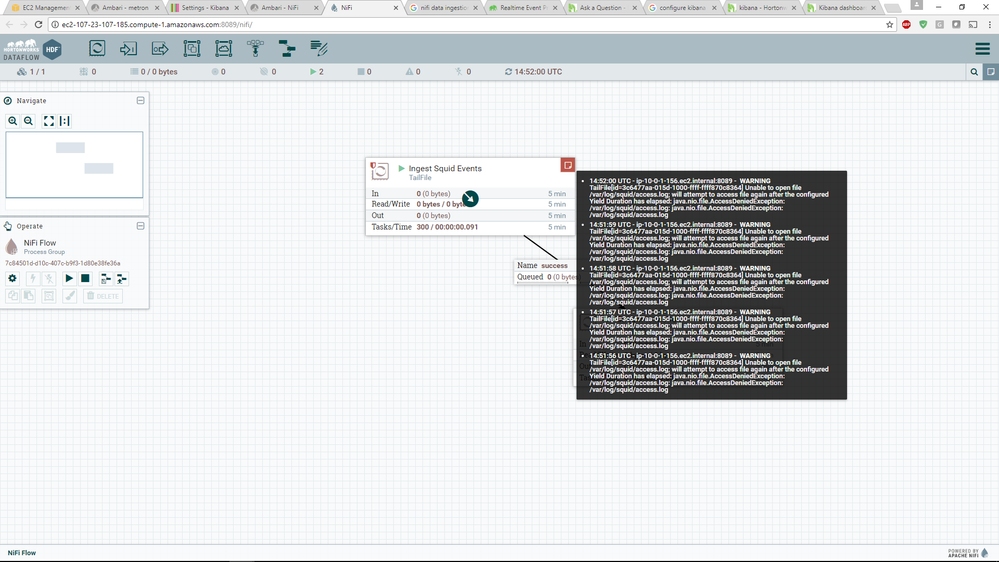This screenshot has height=562, width=999.
Task: Select the Template toolbar icon
Action: [x=287, y=48]
